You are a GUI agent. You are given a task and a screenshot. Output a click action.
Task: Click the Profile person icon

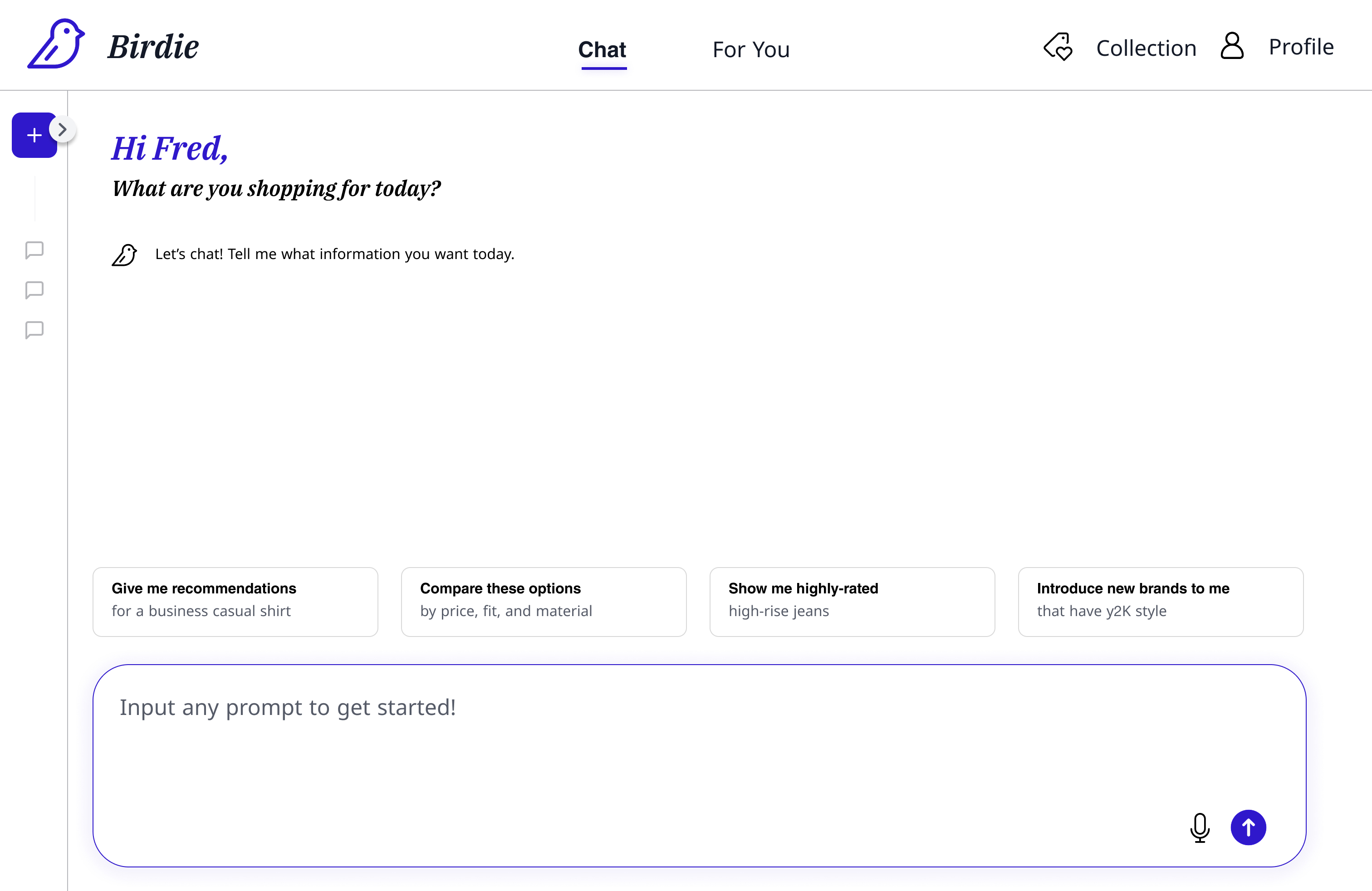(x=1232, y=46)
